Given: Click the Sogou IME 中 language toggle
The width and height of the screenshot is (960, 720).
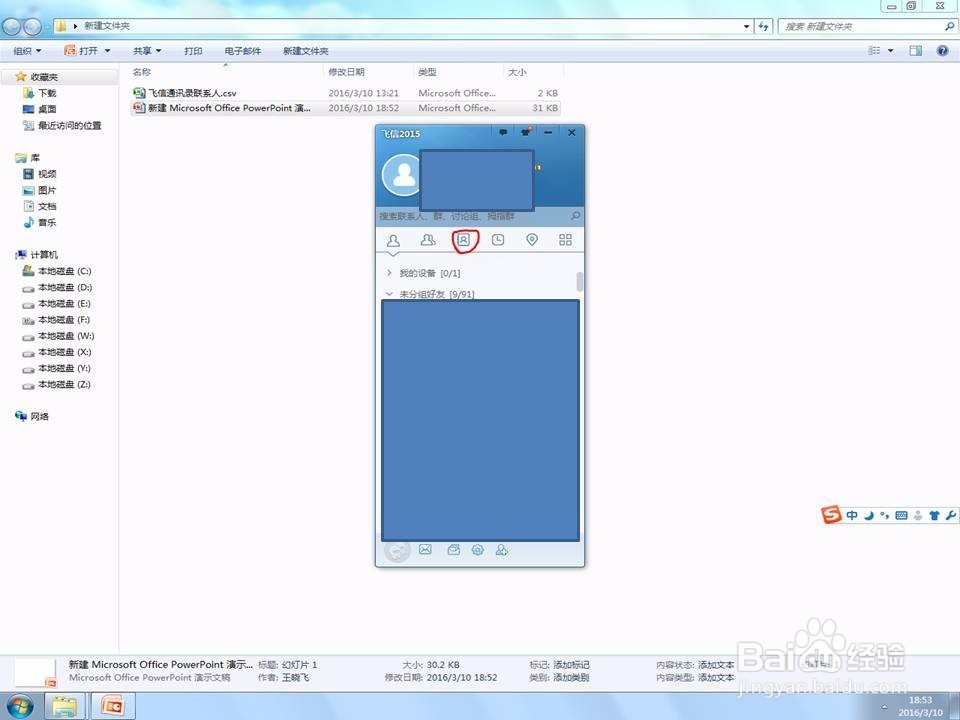Looking at the screenshot, I should (x=852, y=516).
